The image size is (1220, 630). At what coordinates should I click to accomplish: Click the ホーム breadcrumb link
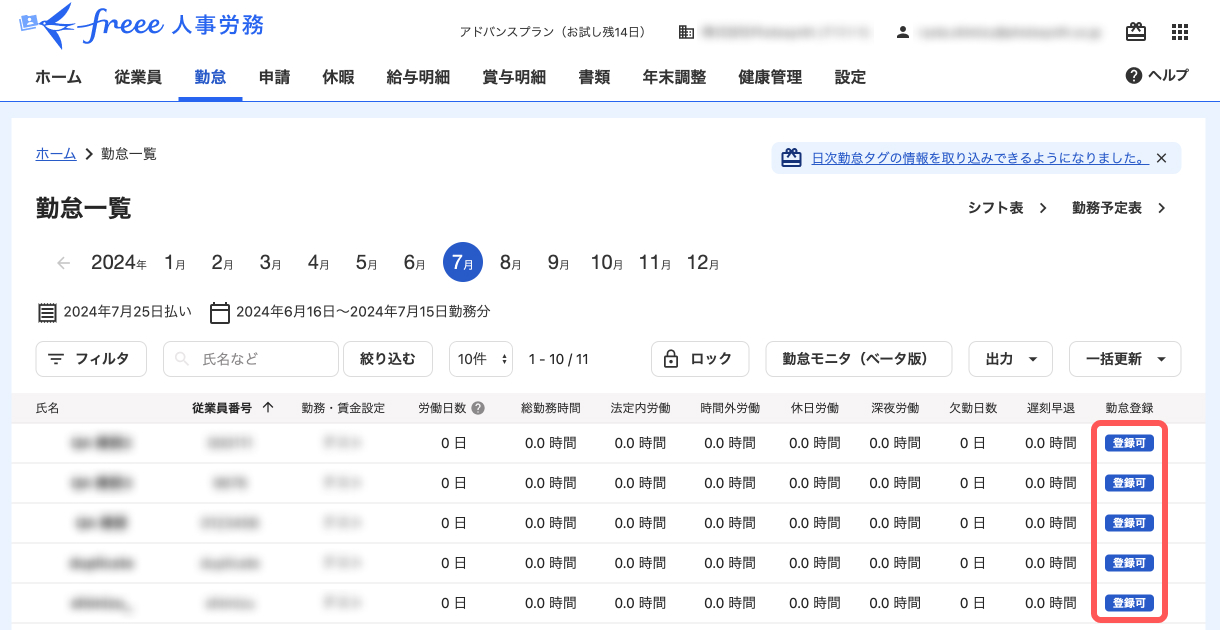(56, 154)
